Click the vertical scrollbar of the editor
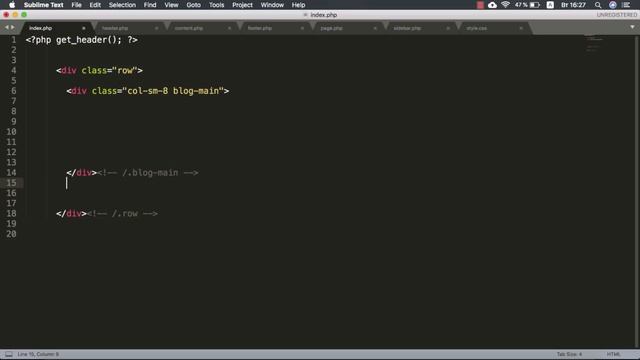Image resolution: width=640 pixels, height=360 pixels. [x=636, y=192]
